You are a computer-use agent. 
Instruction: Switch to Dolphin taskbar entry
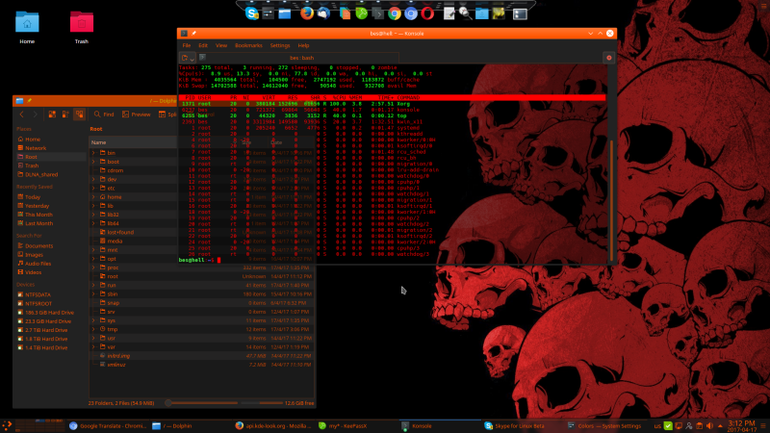pyautogui.click(x=192, y=426)
